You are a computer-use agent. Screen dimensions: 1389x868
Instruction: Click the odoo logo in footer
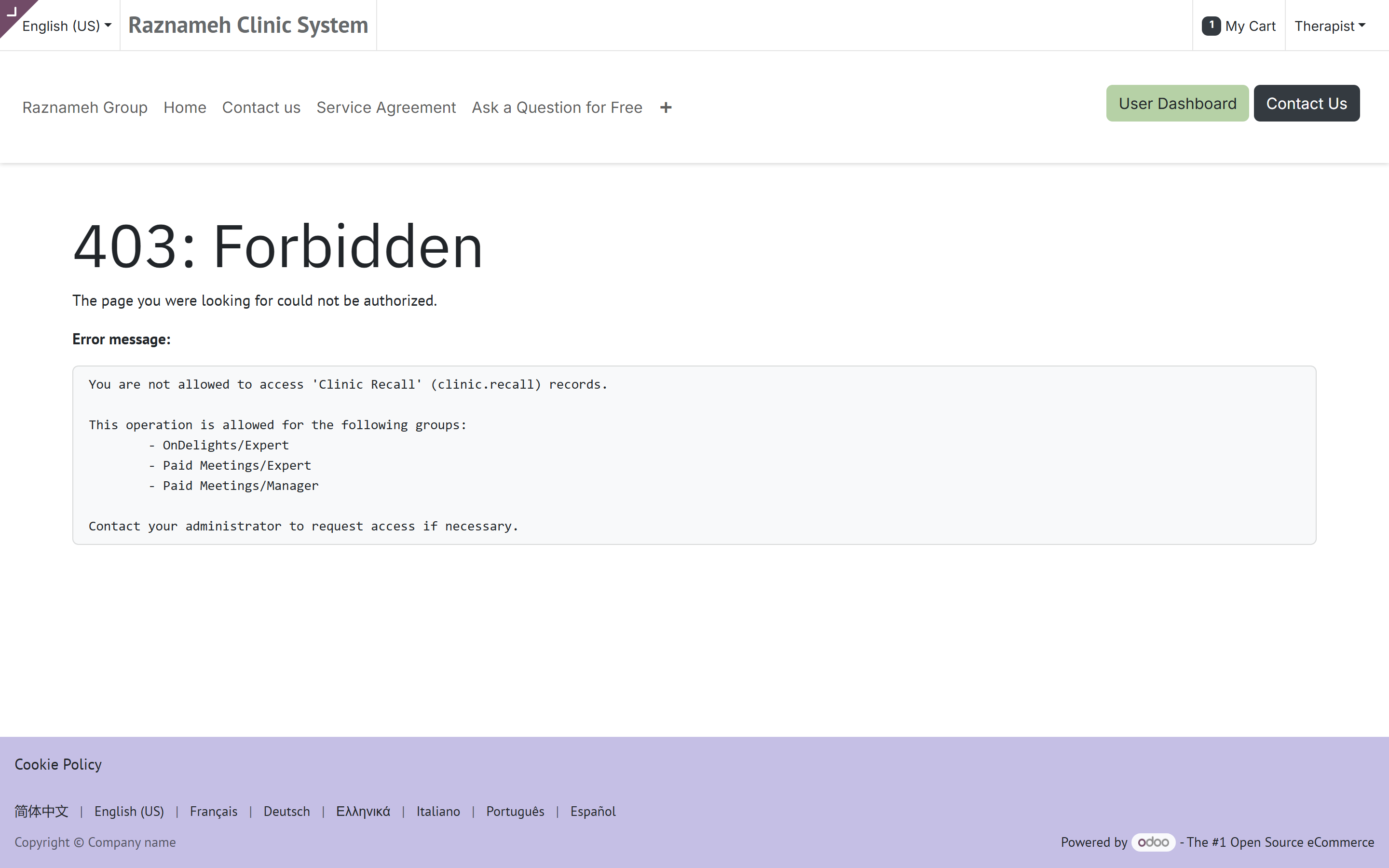(1153, 842)
